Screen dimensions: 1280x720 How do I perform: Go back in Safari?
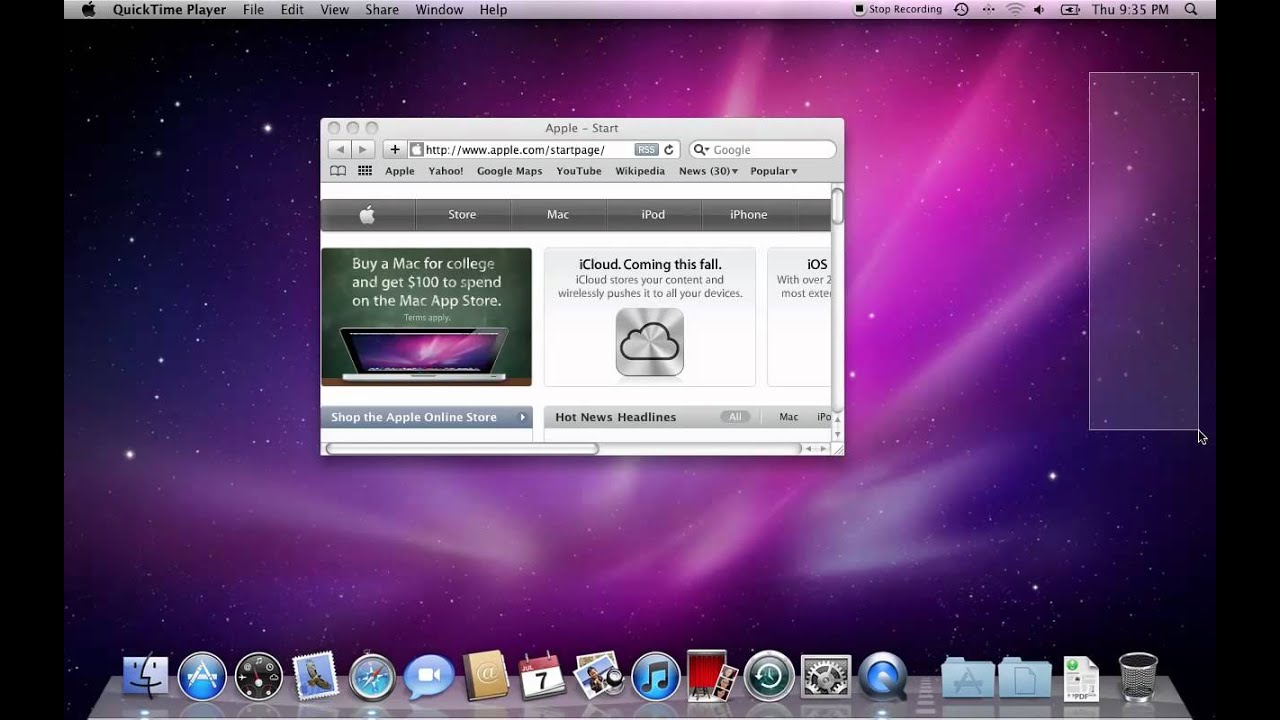pos(339,149)
